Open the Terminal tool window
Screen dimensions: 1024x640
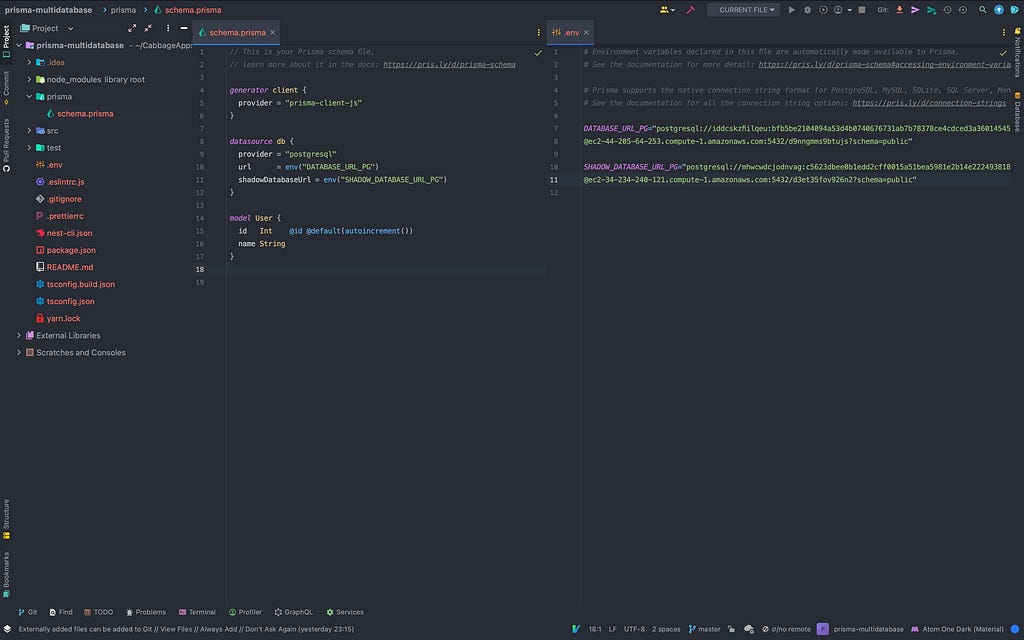[197, 612]
